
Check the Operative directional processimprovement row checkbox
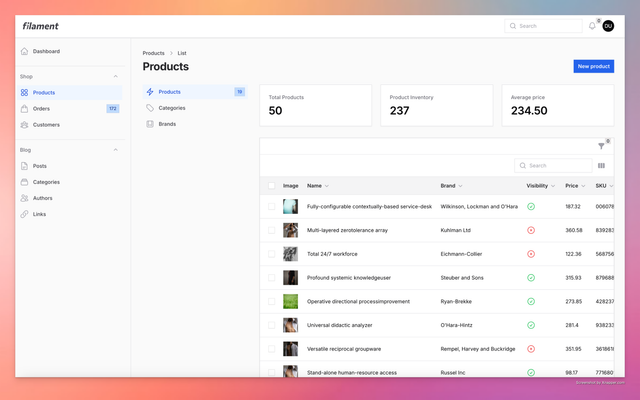[x=271, y=301]
